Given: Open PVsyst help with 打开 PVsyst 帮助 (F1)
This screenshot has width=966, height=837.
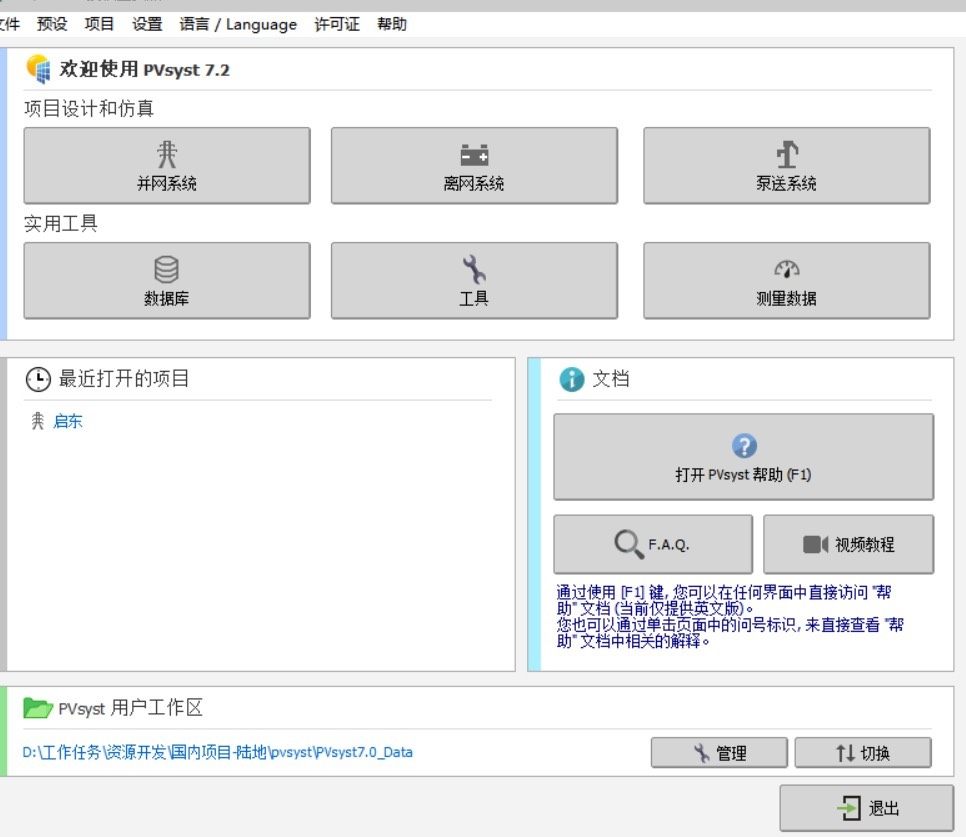Looking at the screenshot, I should click(744, 456).
